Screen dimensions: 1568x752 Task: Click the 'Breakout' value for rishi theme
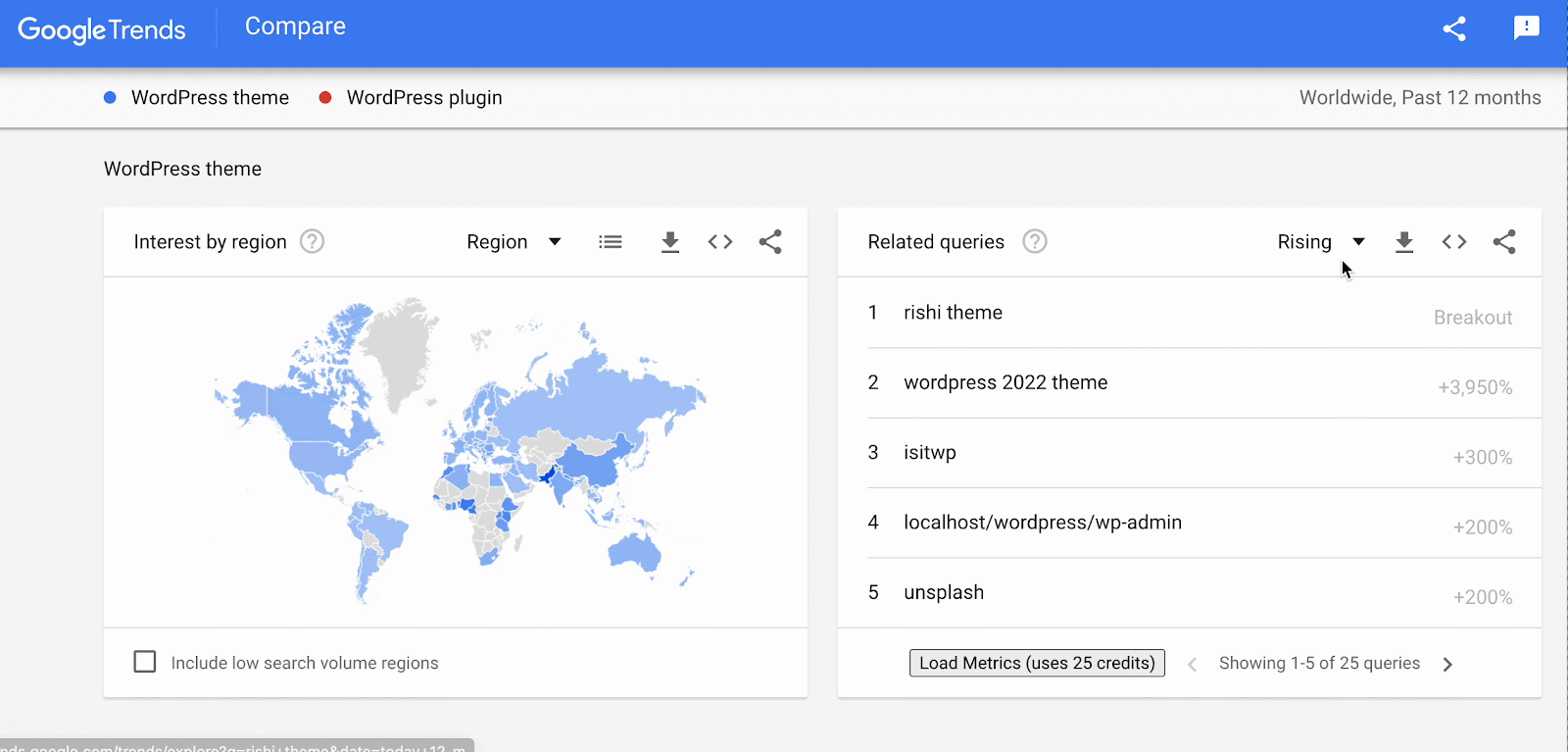click(1473, 318)
